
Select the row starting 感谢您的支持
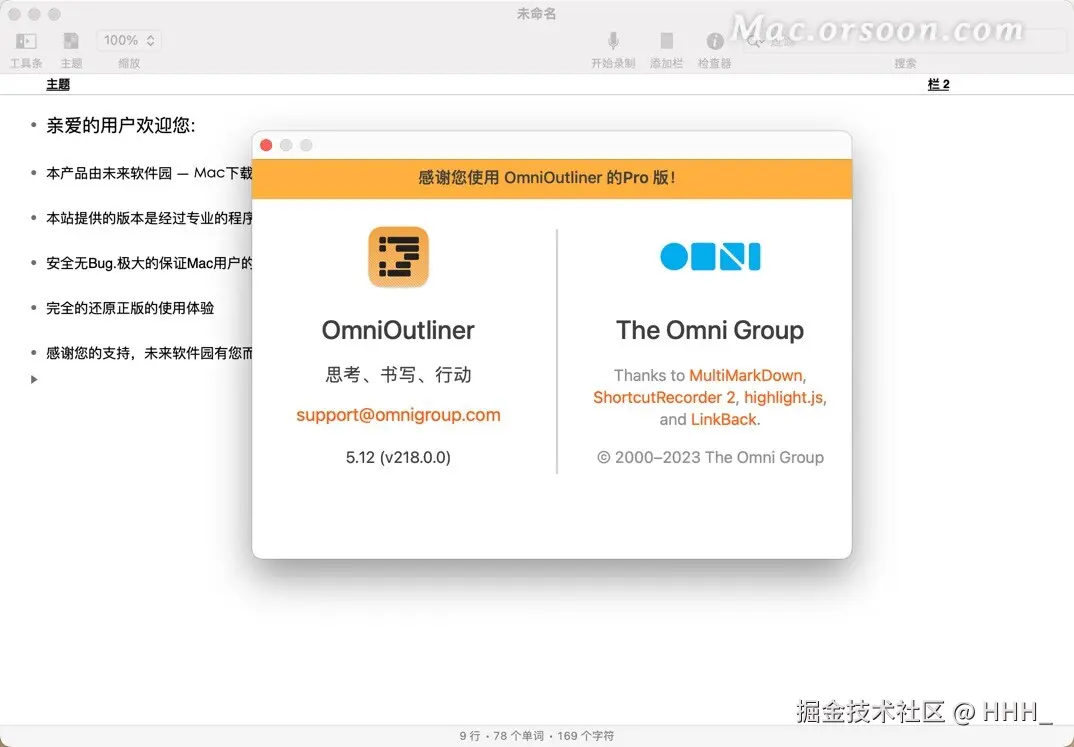click(x=149, y=353)
